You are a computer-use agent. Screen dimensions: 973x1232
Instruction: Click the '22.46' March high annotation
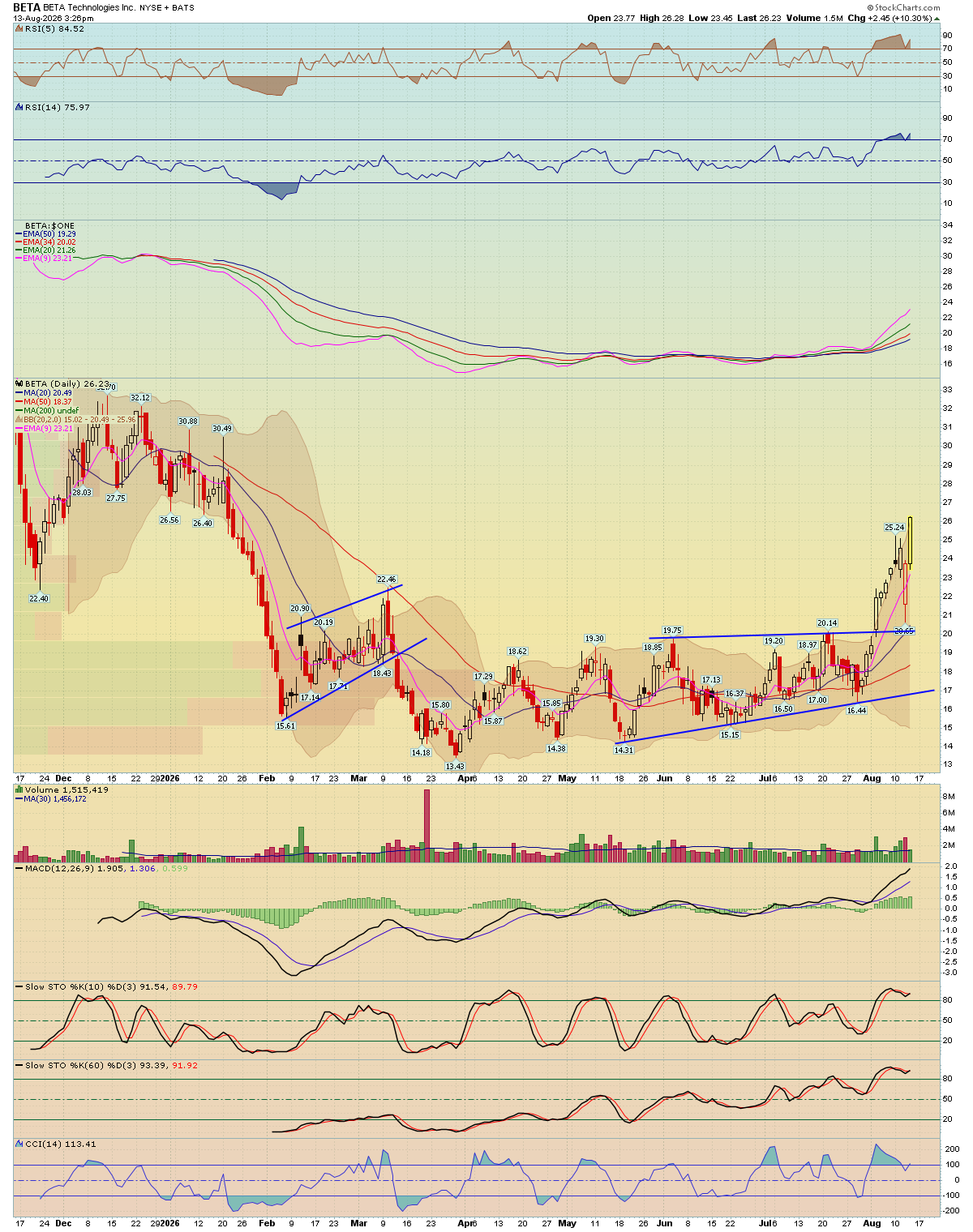pos(387,580)
